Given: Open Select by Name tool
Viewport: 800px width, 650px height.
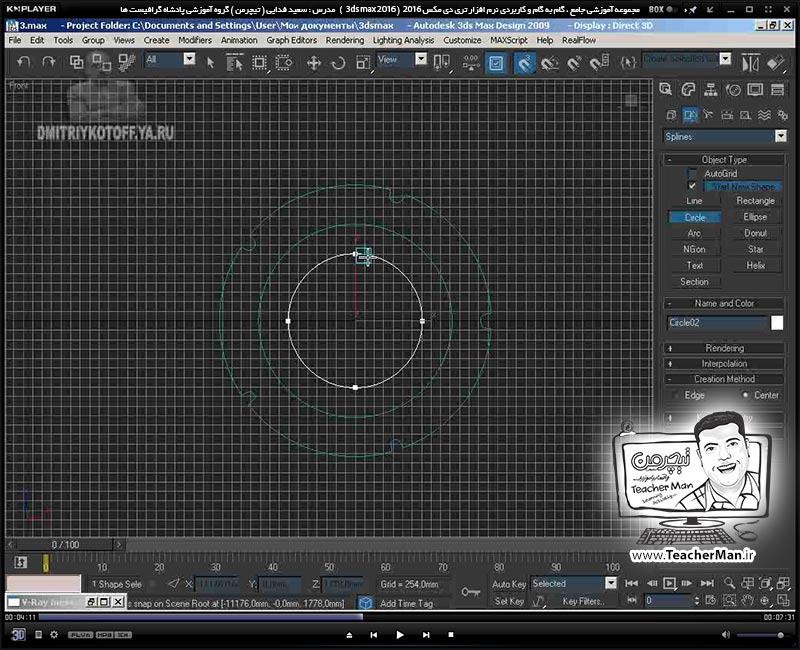Looking at the screenshot, I should [x=234, y=63].
